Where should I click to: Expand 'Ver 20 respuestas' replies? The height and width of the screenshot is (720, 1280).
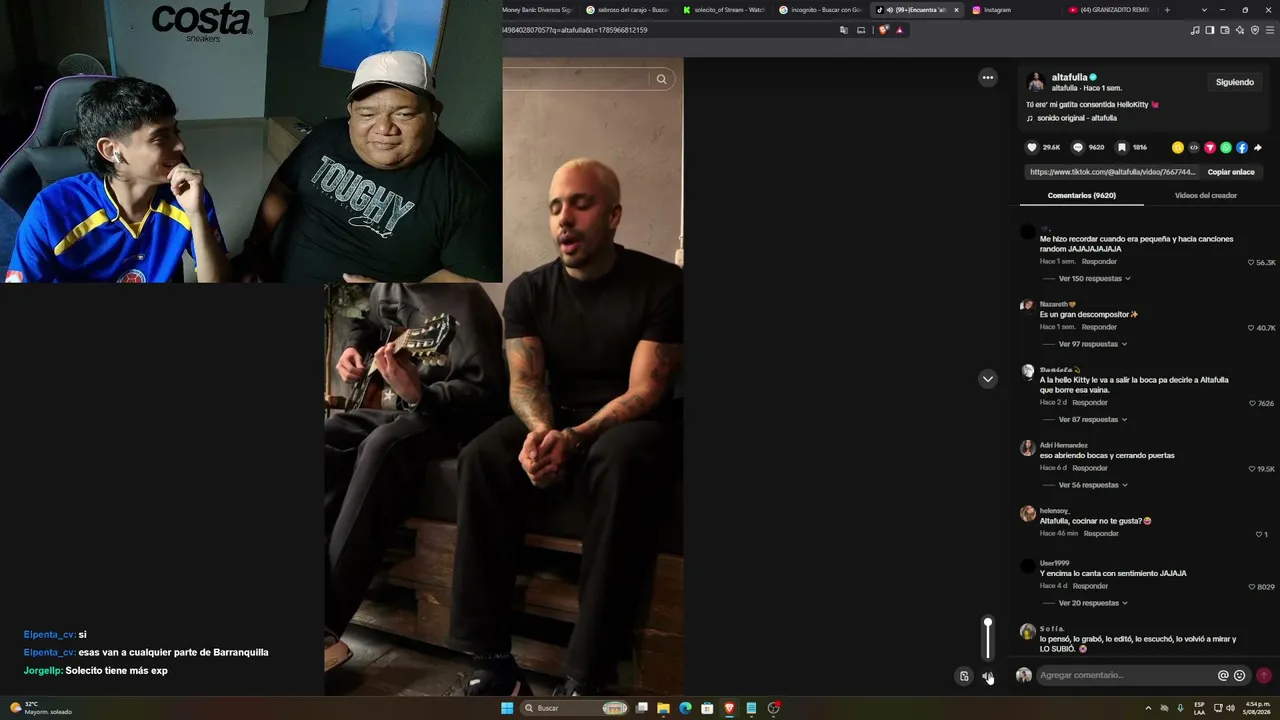[x=1093, y=603]
